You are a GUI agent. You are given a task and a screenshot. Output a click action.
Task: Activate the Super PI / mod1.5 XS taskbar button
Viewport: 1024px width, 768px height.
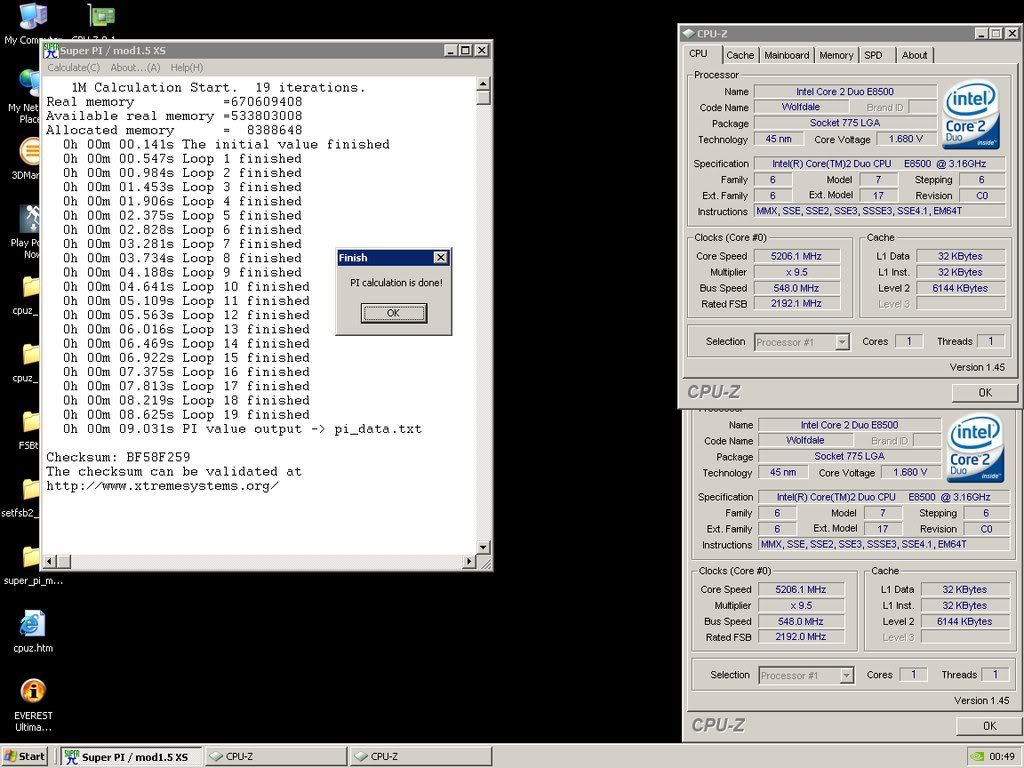[x=131, y=756]
